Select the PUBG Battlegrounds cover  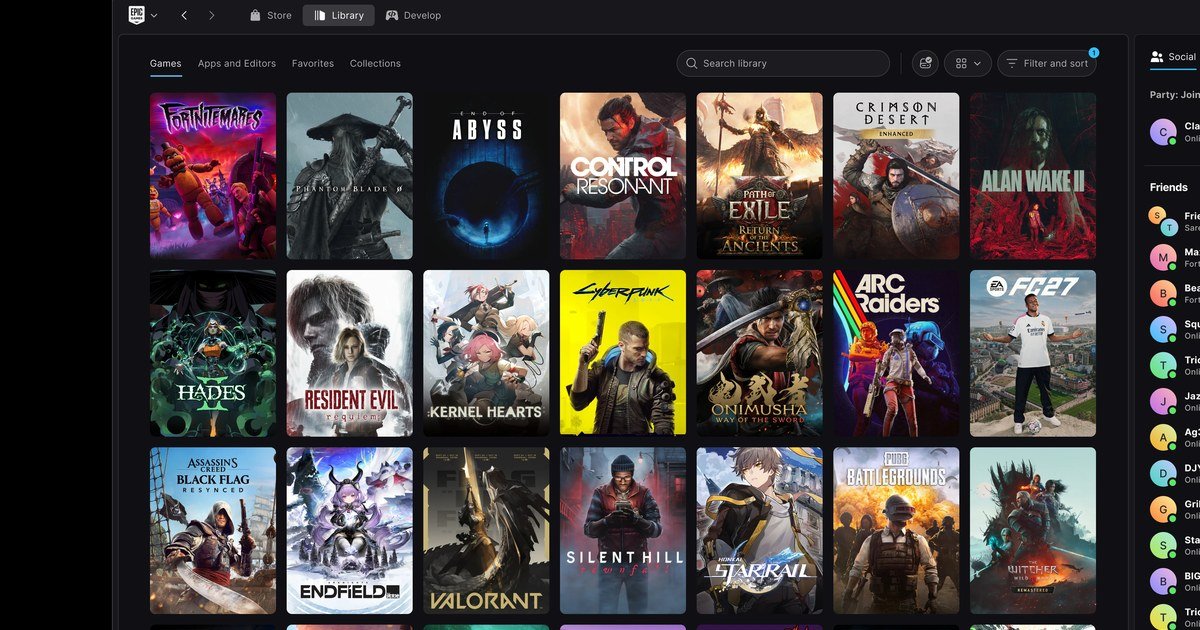coord(896,530)
